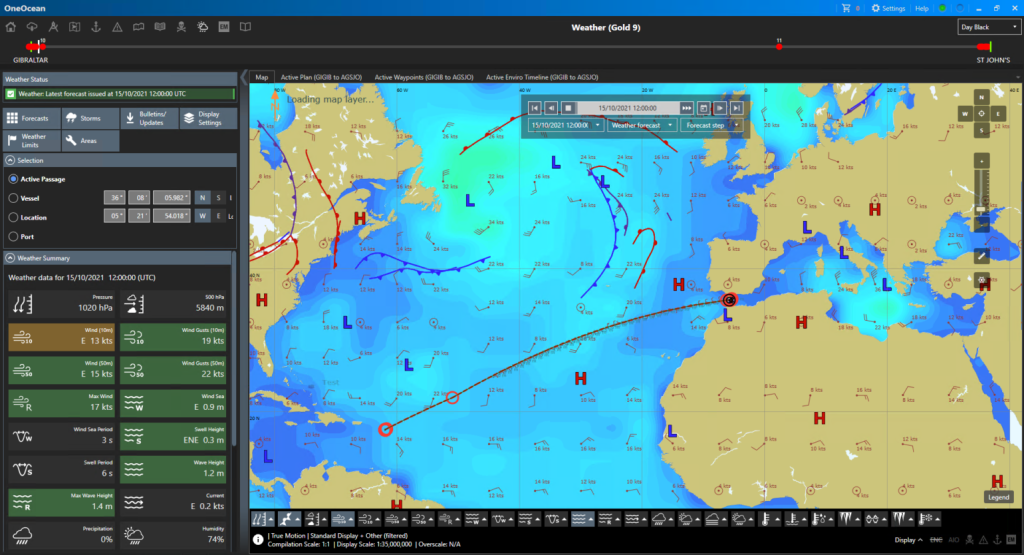Click the weather sun-cloud toolbar icon

pos(202,26)
